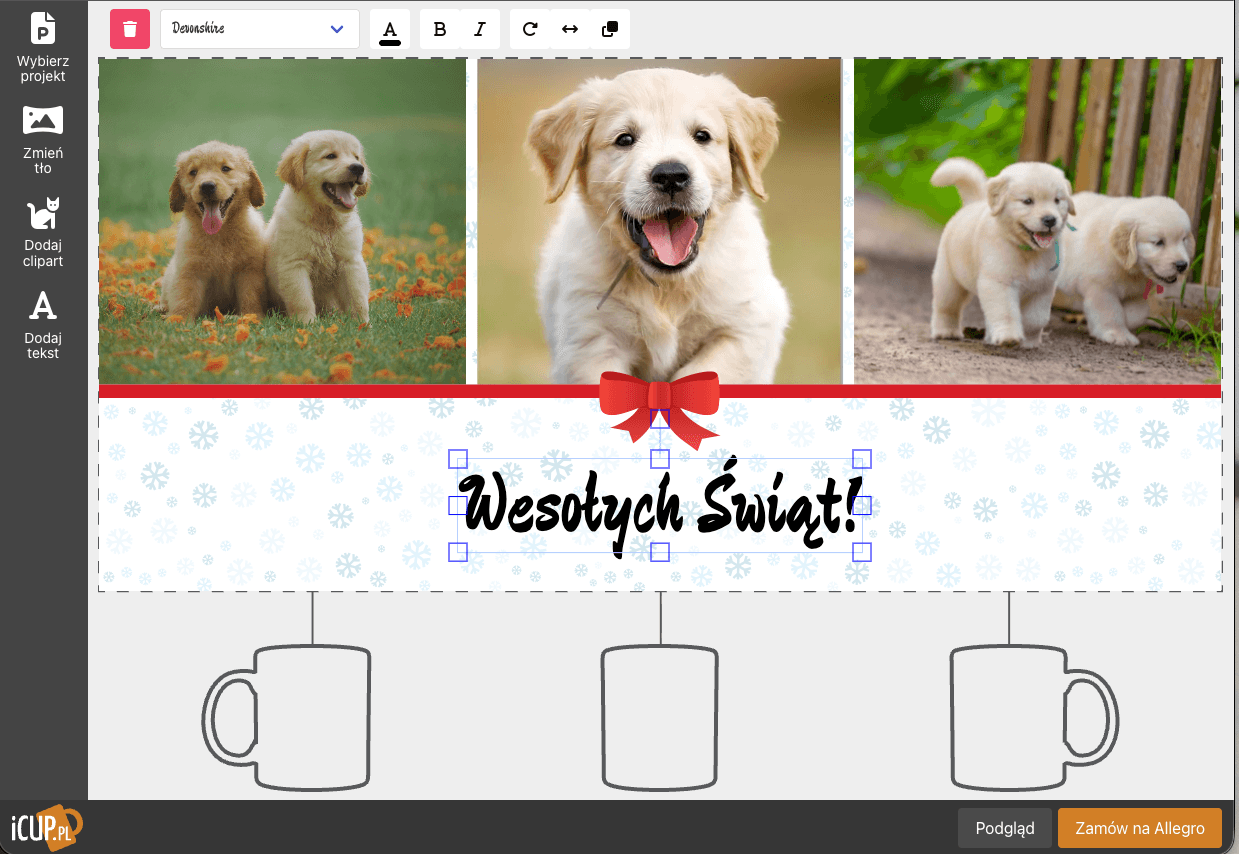The image size is (1239, 854).
Task: Duplicate the selected text layer
Action: click(x=610, y=29)
